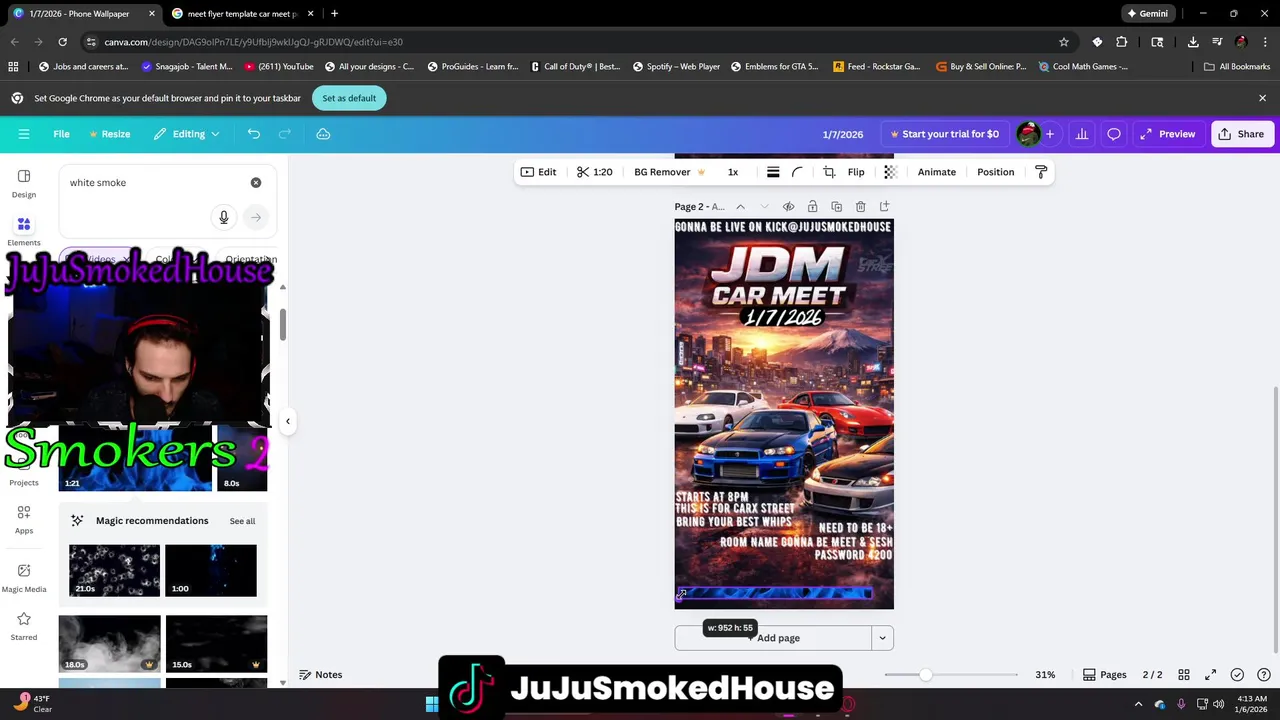This screenshot has height=720, width=1280.
Task: Open the Design panel
Action: (x=24, y=184)
